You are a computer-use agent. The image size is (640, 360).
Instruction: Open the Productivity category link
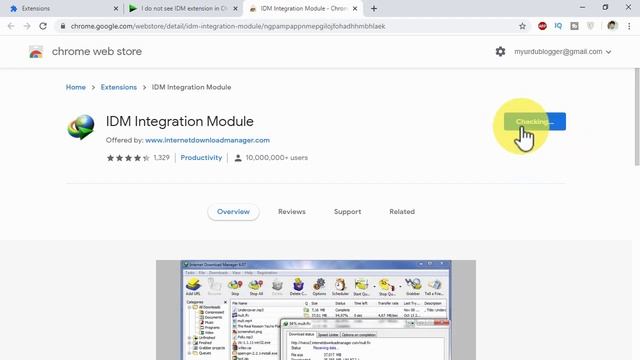click(201, 158)
